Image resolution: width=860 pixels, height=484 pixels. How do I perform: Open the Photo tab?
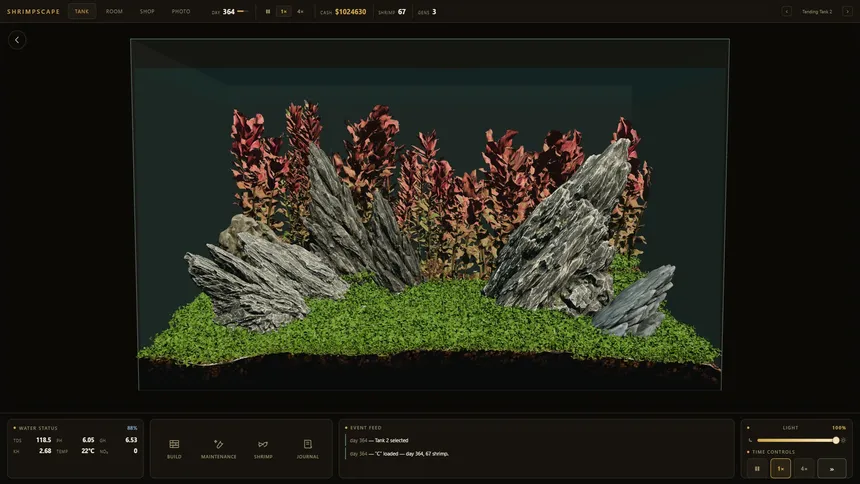pos(181,12)
